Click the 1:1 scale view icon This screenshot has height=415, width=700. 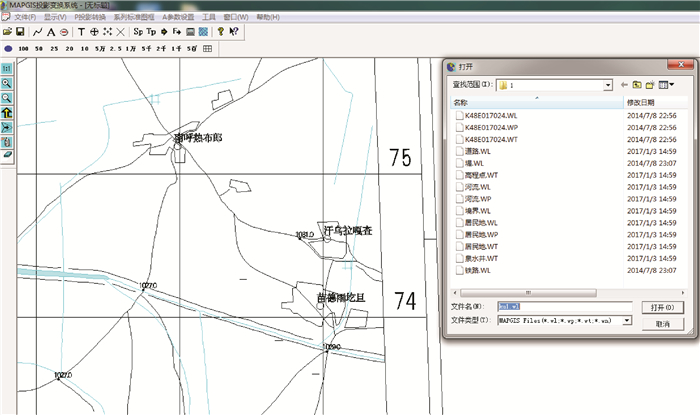coord(7,69)
